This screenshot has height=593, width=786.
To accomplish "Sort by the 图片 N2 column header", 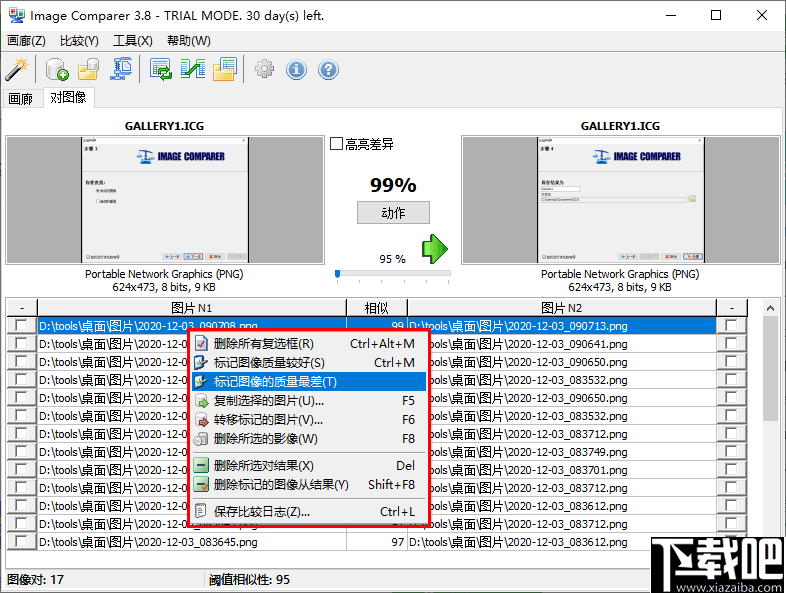I will [x=562, y=308].
